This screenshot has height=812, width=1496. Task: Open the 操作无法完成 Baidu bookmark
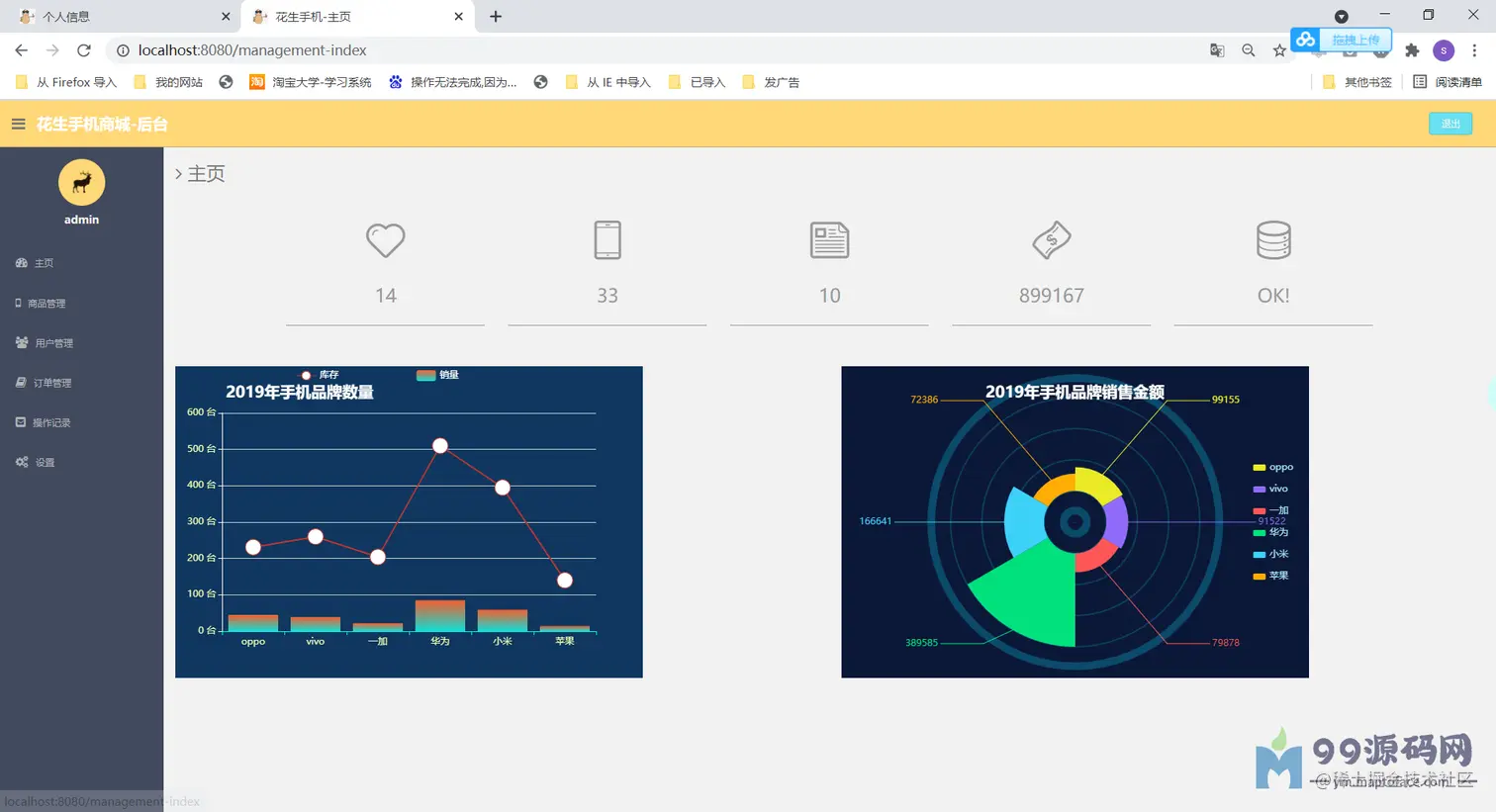click(x=453, y=82)
